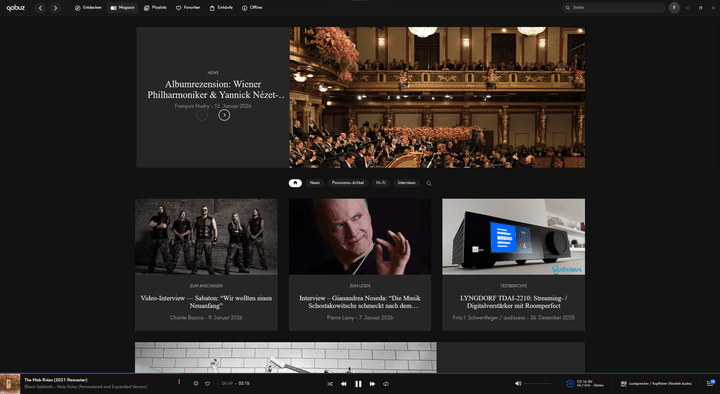Filter magazine by Panorama-Artikel

[348, 183]
